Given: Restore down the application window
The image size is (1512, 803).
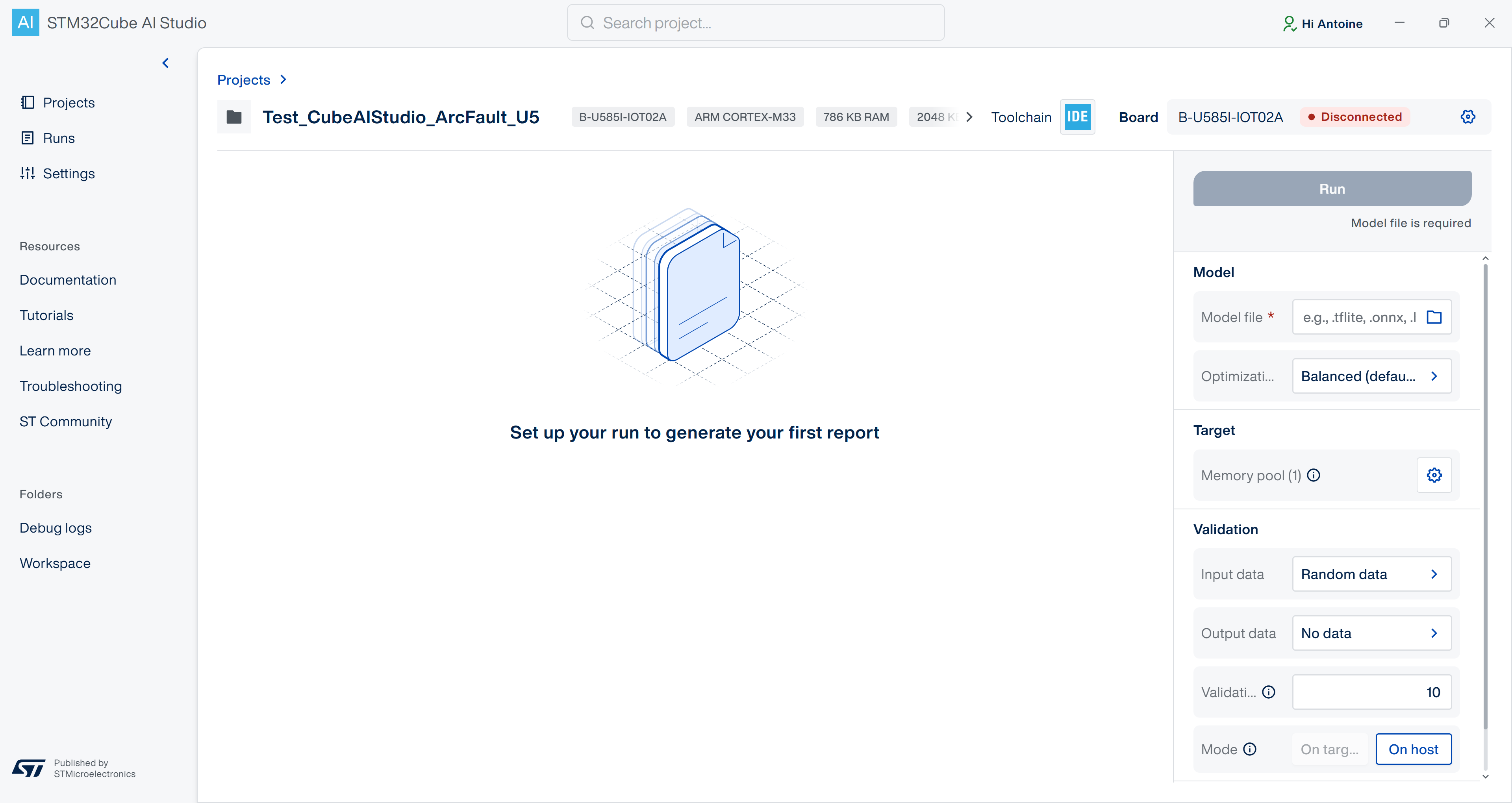Looking at the screenshot, I should pyautogui.click(x=1444, y=23).
